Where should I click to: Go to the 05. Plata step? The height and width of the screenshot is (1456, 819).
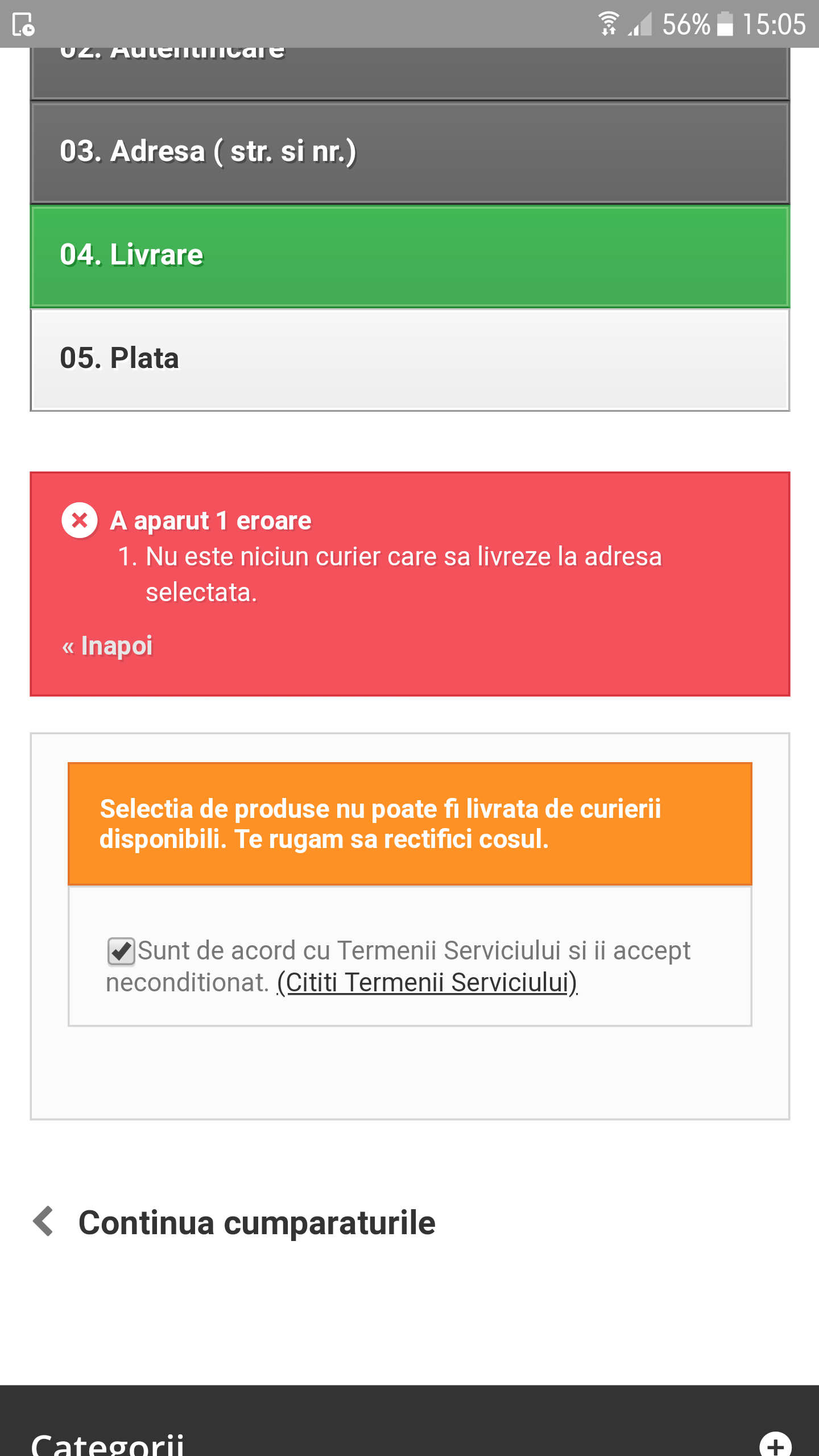point(410,359)
